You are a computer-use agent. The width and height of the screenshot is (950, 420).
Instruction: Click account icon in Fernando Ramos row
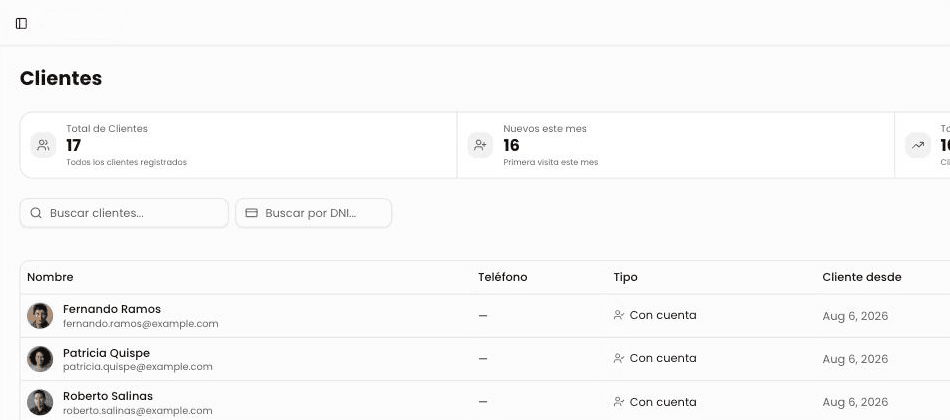619,315
